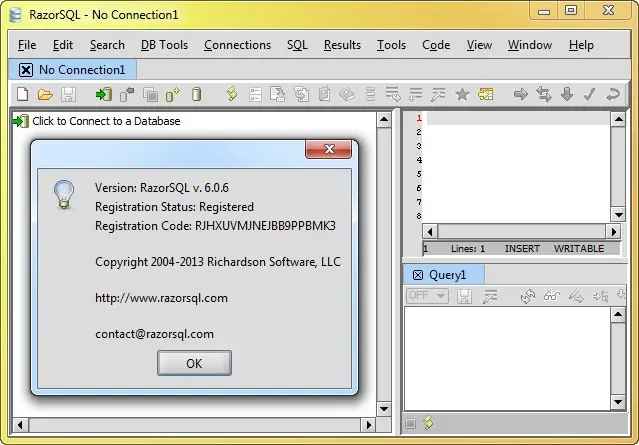The image size is (639, 445).
Task: Click the Disconnect database toolbar icon
Action: click(x=127, y=95)
